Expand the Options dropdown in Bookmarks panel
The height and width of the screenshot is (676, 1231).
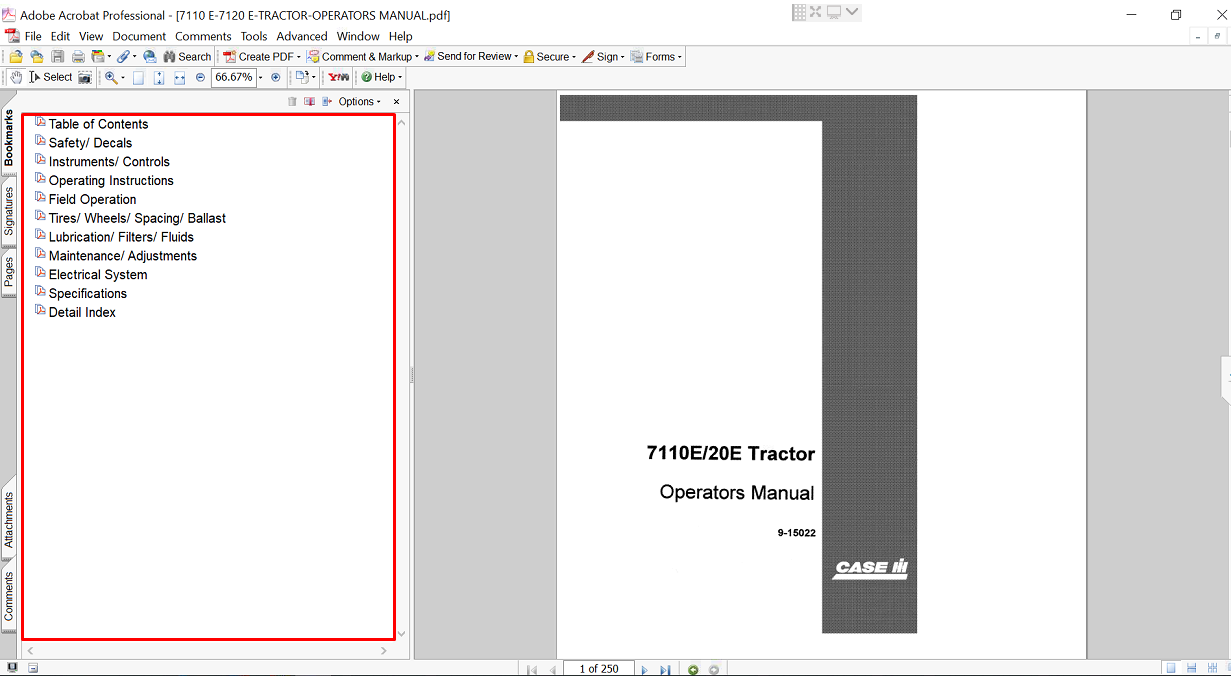(359, 102)
